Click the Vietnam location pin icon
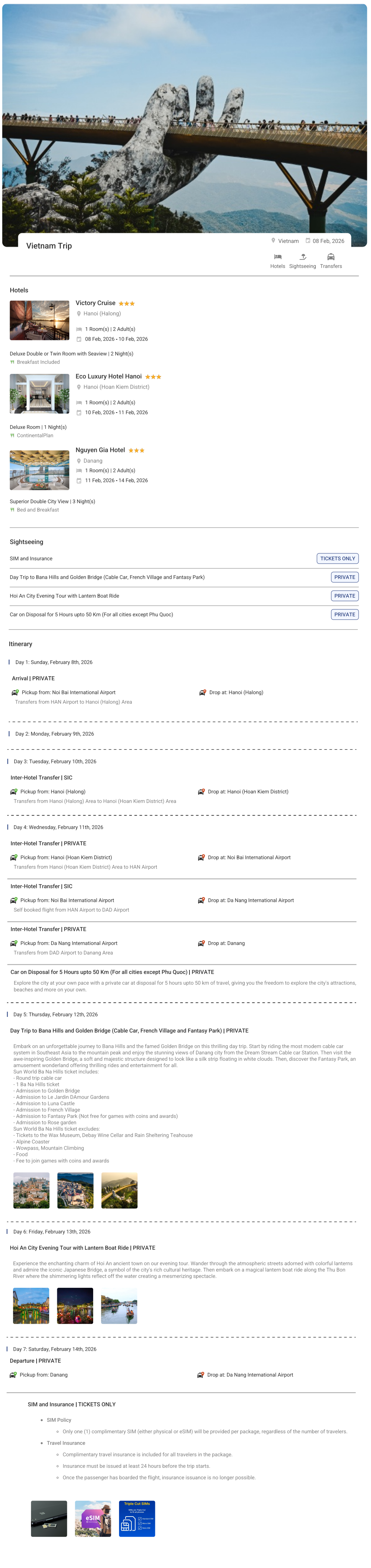 pos(273,240)
